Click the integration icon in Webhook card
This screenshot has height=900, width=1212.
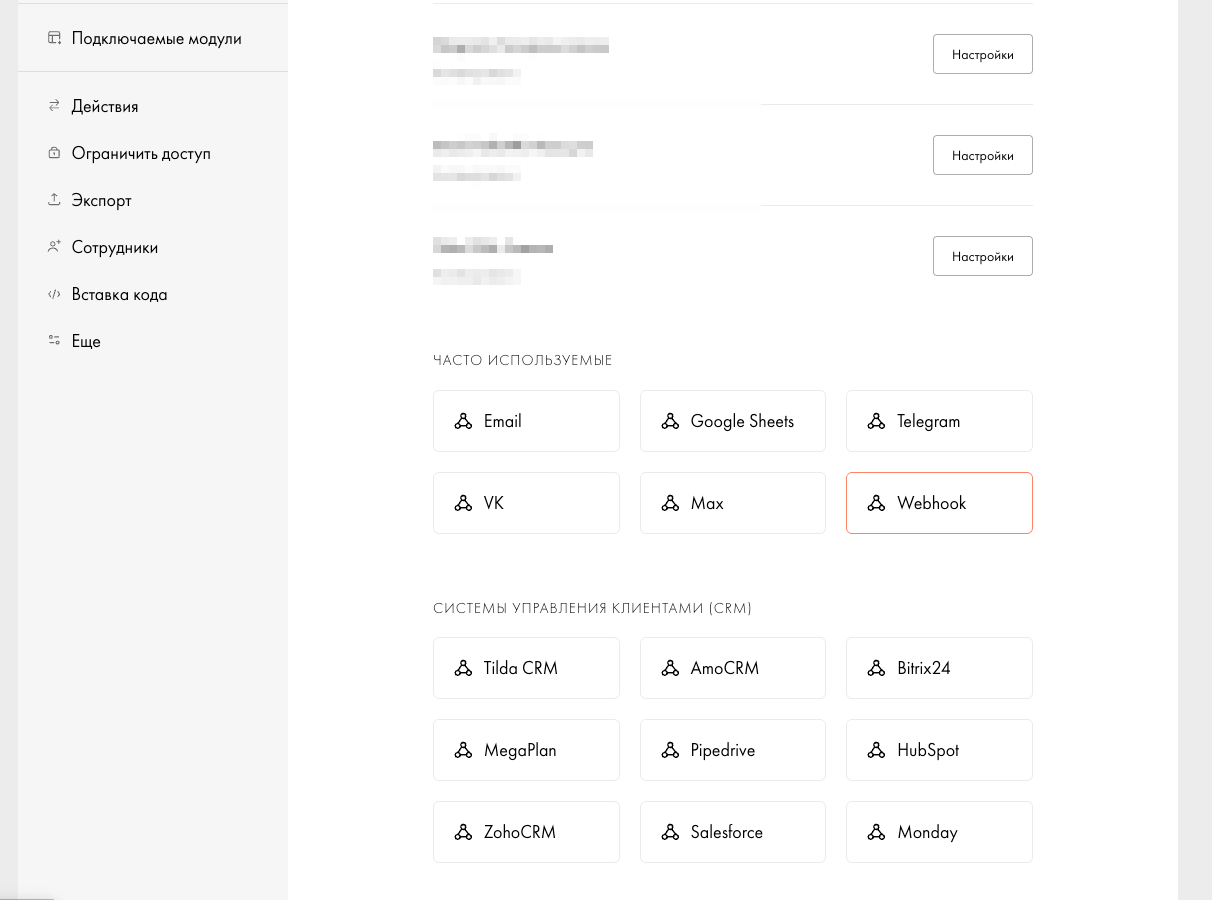pos(876,504)
